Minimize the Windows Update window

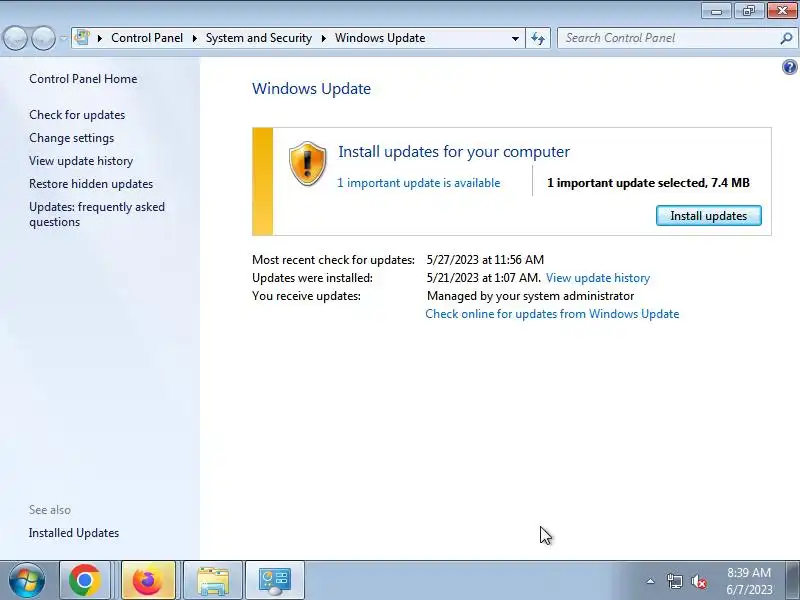[716, 11]
